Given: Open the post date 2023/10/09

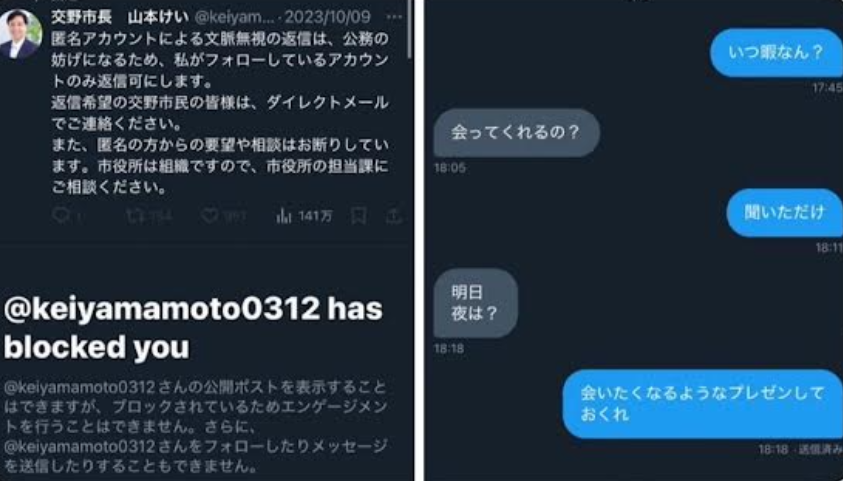Looking at the screenshot, I should pos(327,17).
